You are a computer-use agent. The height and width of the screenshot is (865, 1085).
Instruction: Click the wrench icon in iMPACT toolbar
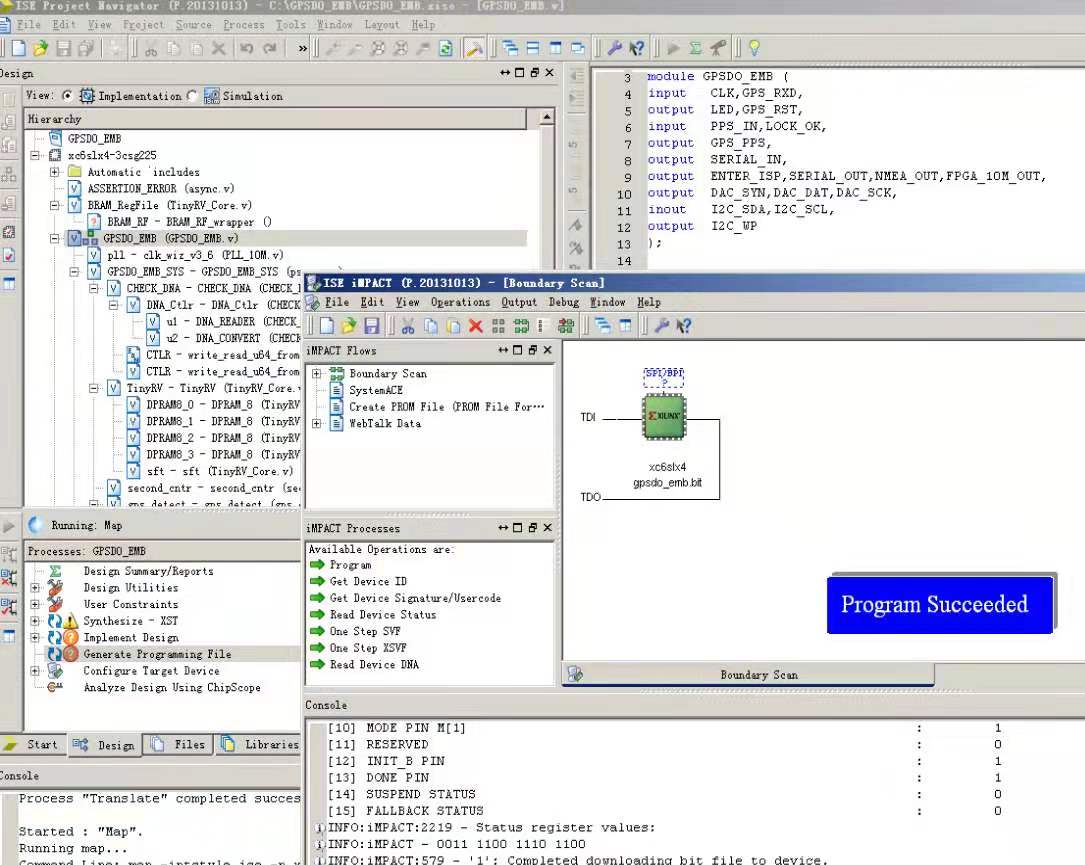point(661,326)
